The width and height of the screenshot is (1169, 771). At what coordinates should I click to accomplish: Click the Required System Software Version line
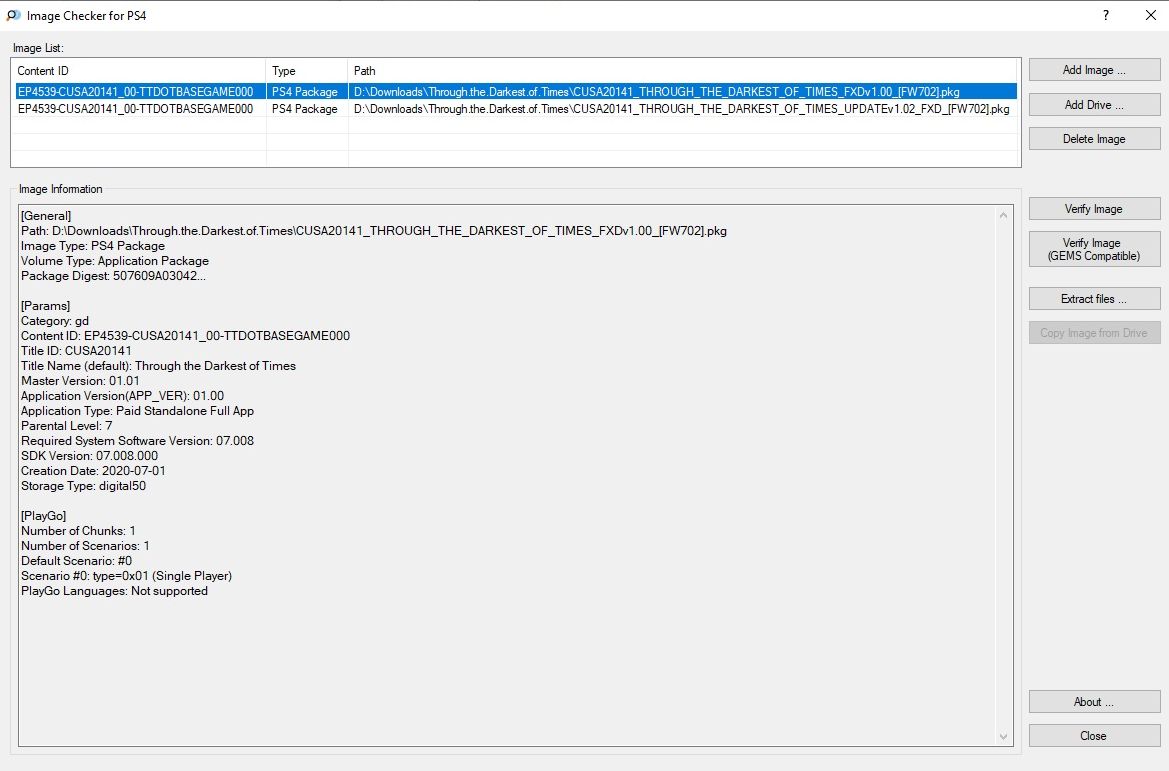137,441
